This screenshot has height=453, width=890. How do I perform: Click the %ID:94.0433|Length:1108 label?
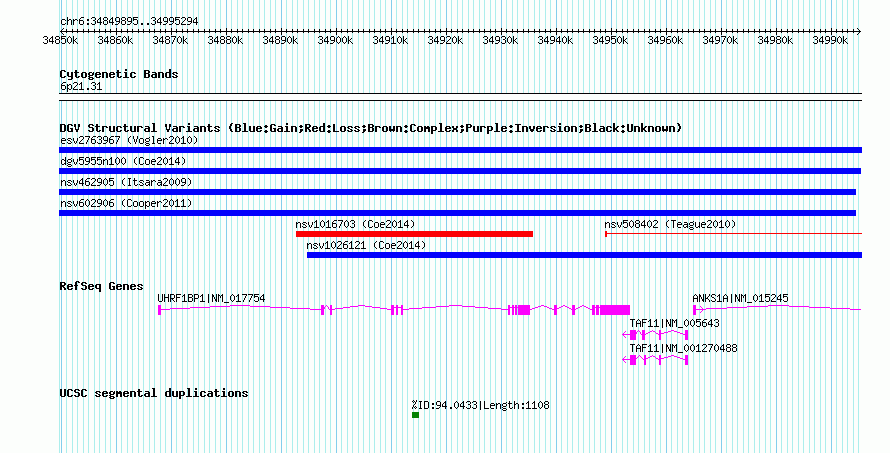point(480,405)
